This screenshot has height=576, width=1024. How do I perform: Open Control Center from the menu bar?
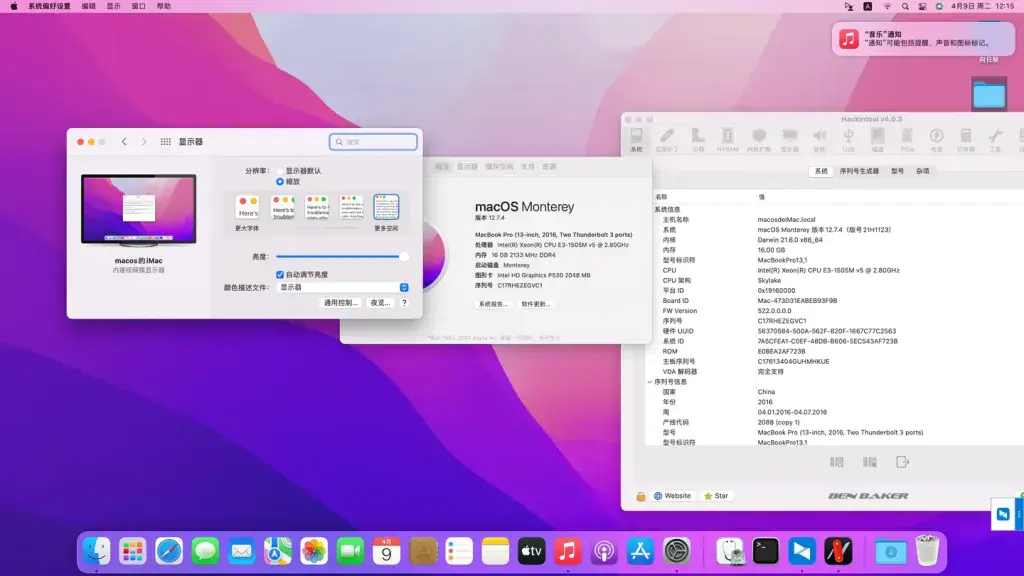coord(922,7)
